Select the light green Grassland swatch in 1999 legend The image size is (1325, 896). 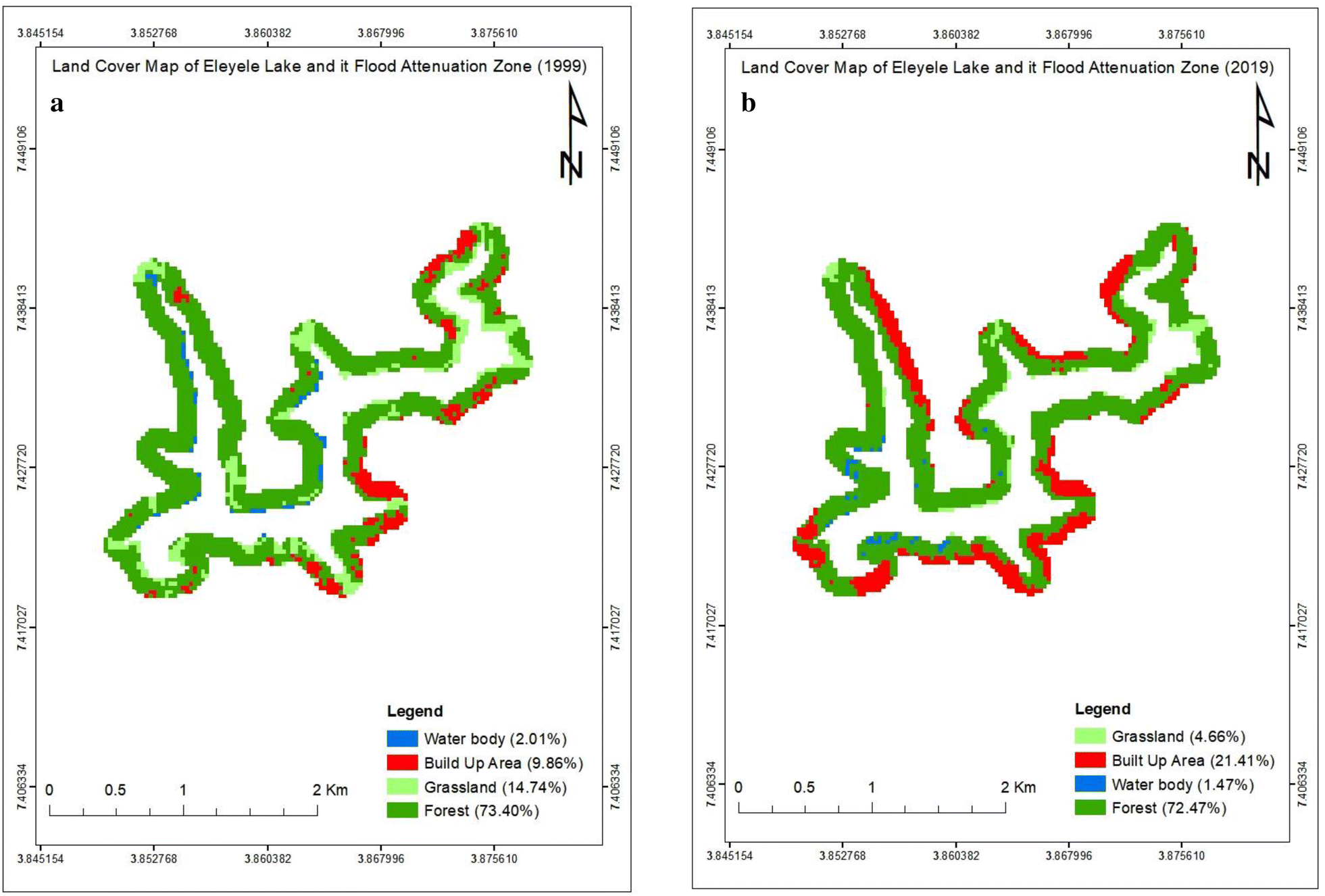pos(402,787)
